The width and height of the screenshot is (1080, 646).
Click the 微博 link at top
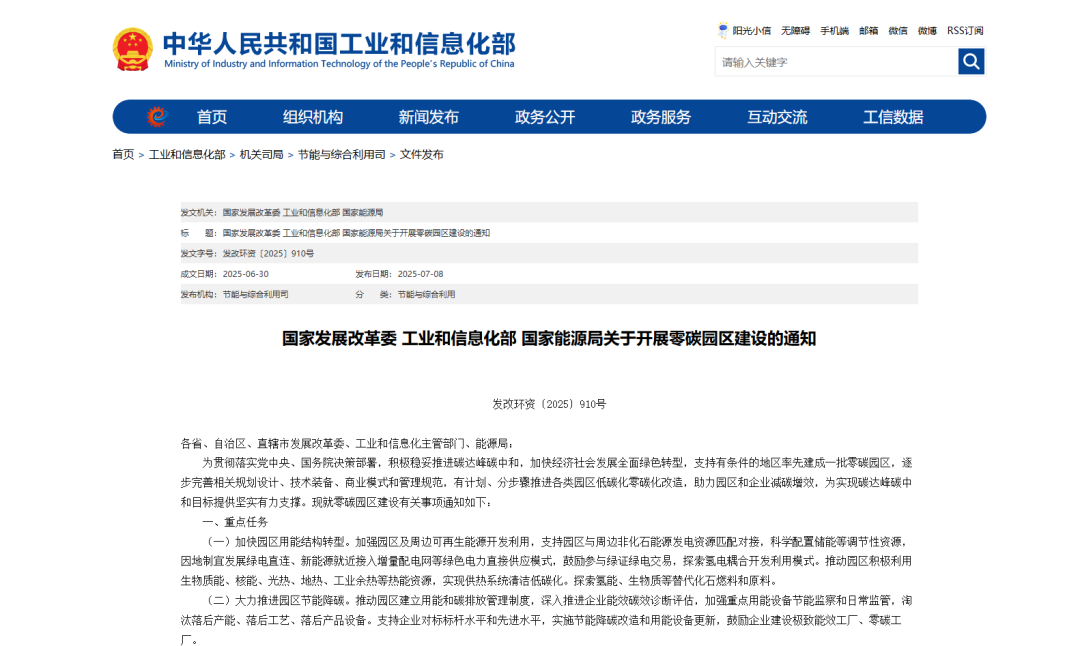click(x=927, y=31)
